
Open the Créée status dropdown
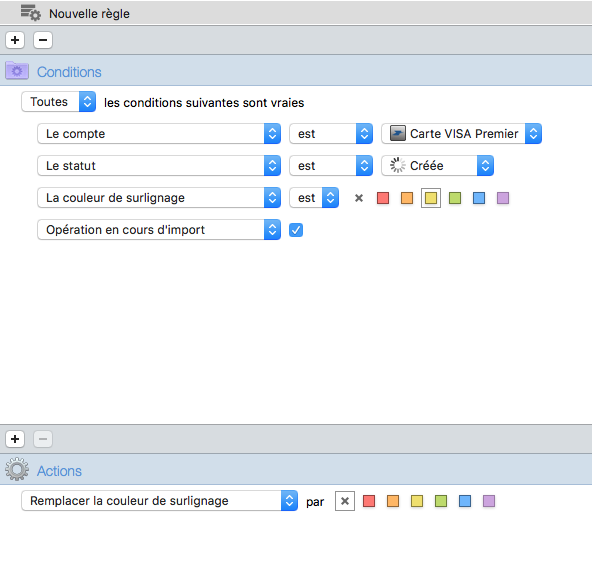[x=437, y=166]
